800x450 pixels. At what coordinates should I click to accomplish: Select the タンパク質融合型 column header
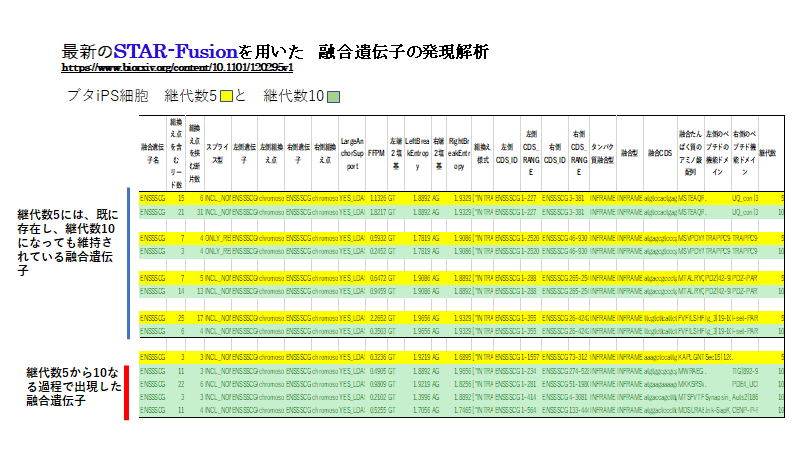click(602, 153)
